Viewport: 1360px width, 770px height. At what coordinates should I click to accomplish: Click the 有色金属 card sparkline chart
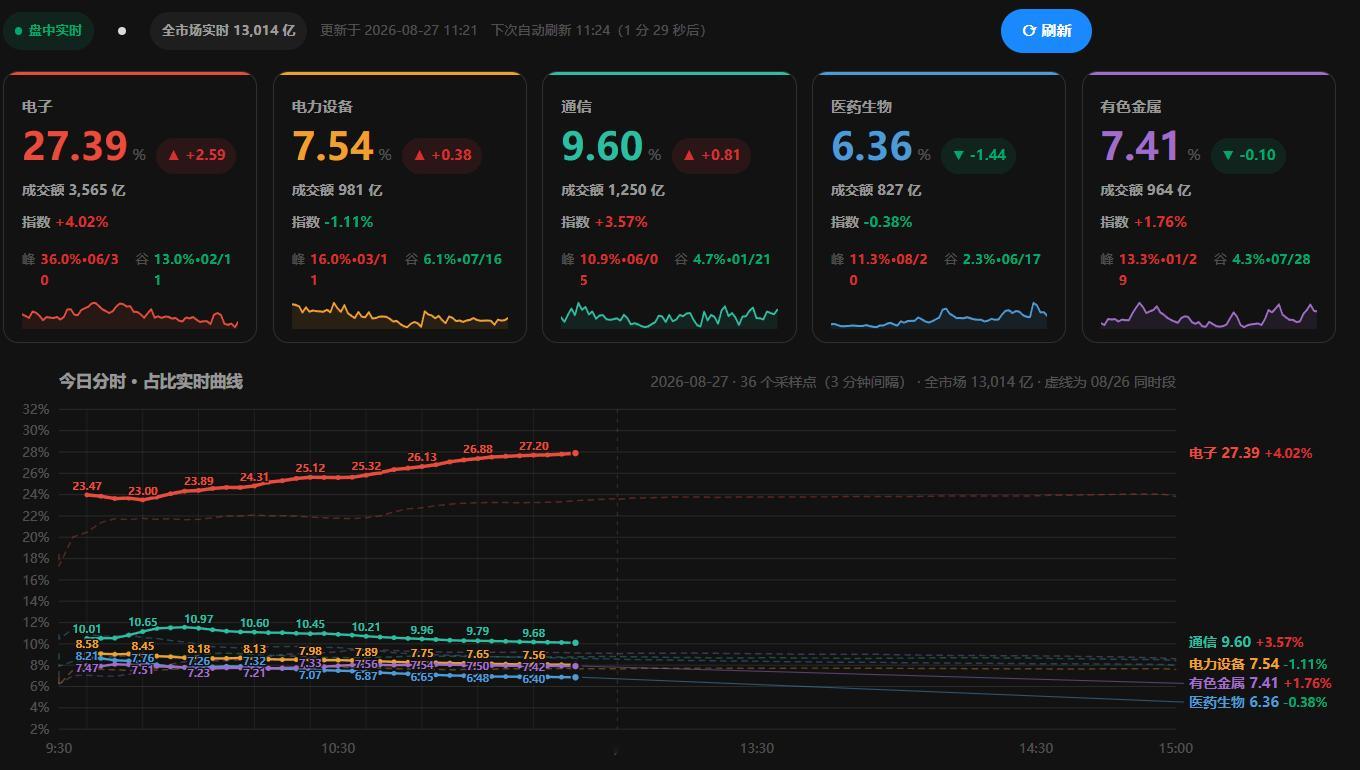[1209, 315]
